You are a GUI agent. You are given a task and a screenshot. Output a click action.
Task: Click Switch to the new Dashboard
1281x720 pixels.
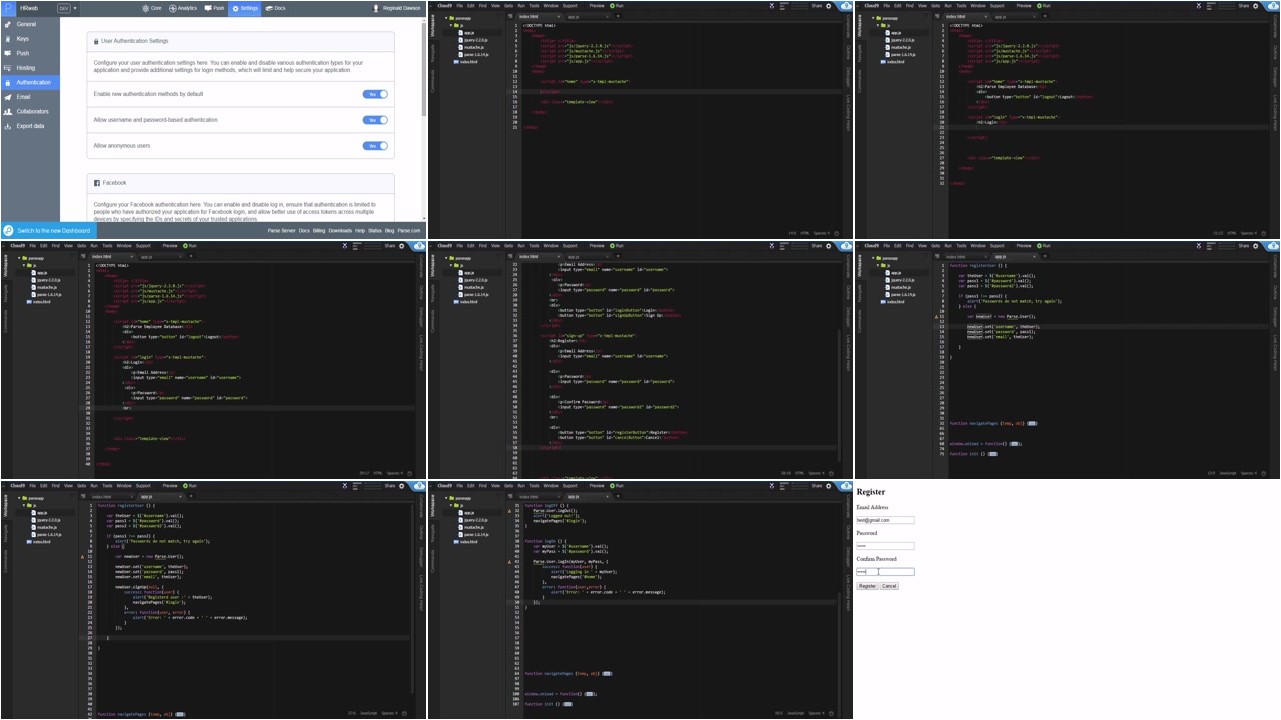48,230
